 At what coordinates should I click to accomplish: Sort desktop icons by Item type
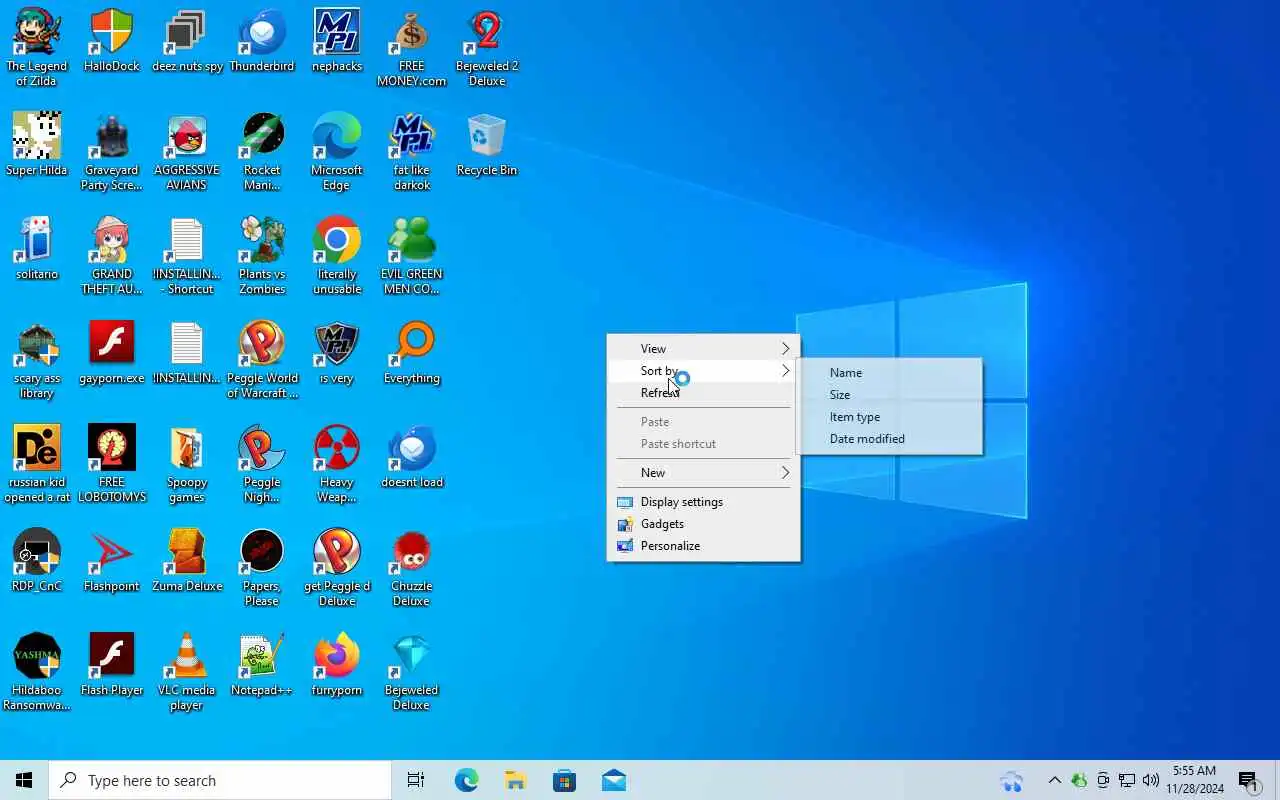click(x=890, y=416)
